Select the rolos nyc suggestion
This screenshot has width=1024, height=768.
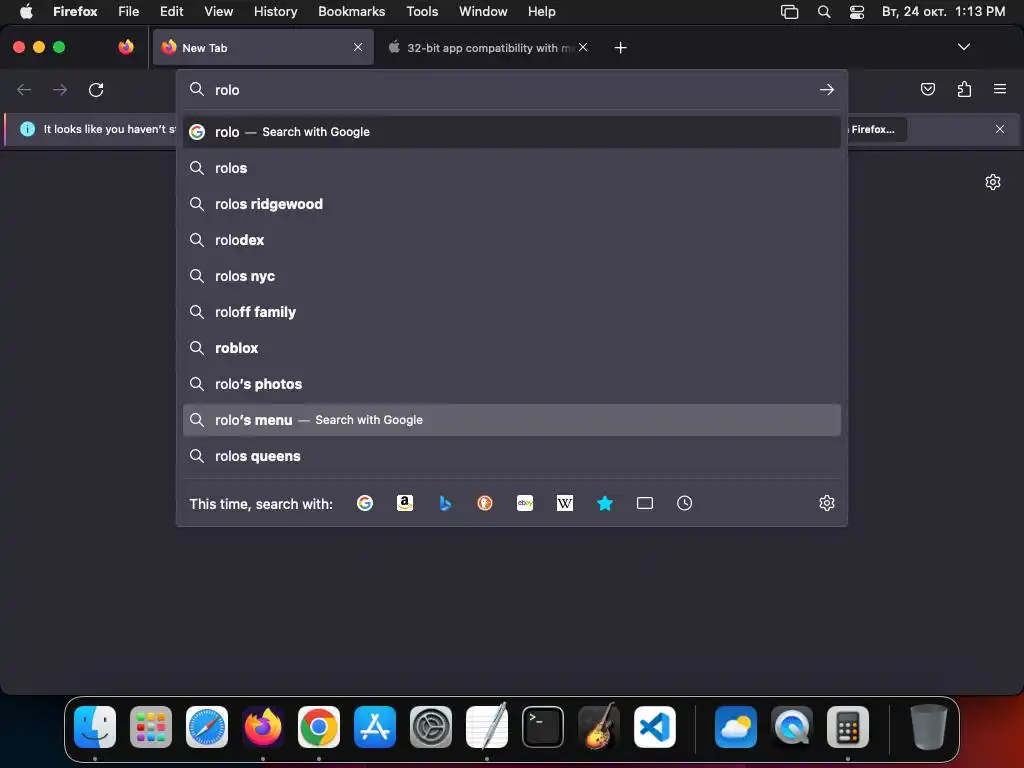[511, 276]
